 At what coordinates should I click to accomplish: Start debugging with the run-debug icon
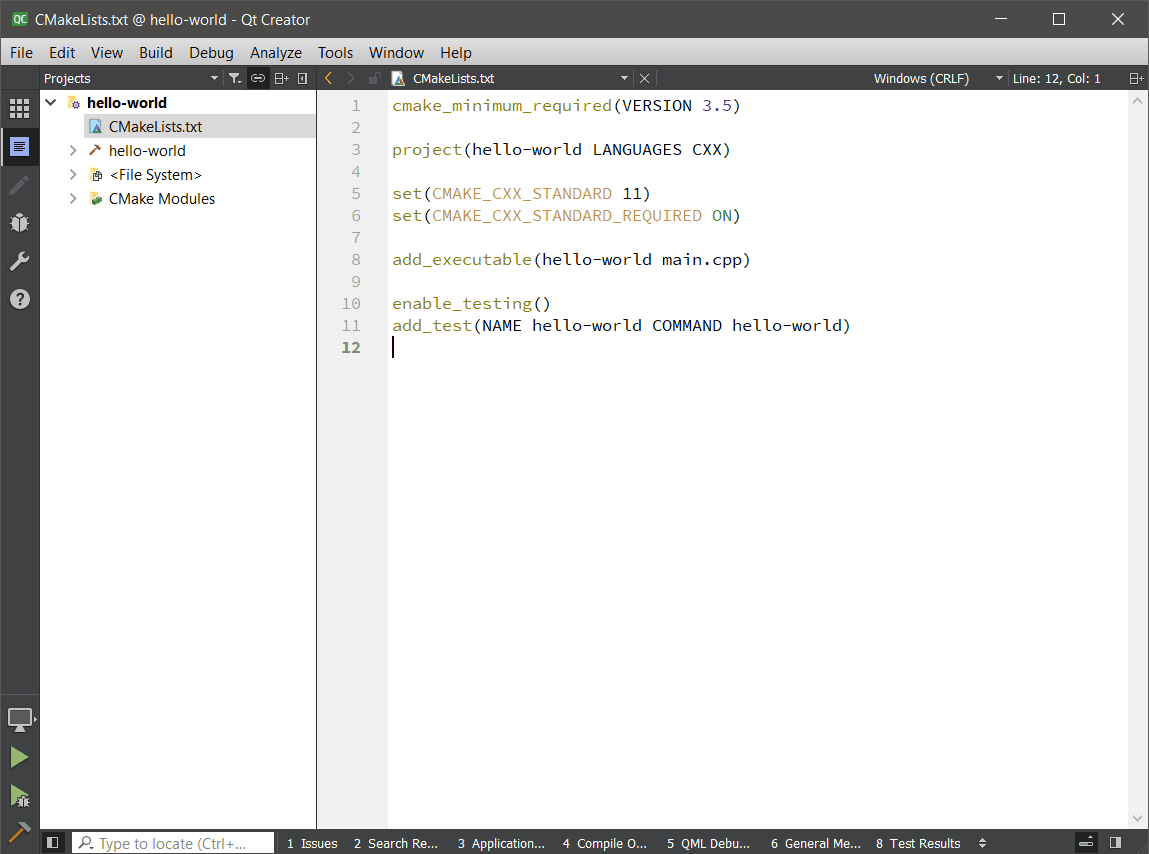pos(19,795)
